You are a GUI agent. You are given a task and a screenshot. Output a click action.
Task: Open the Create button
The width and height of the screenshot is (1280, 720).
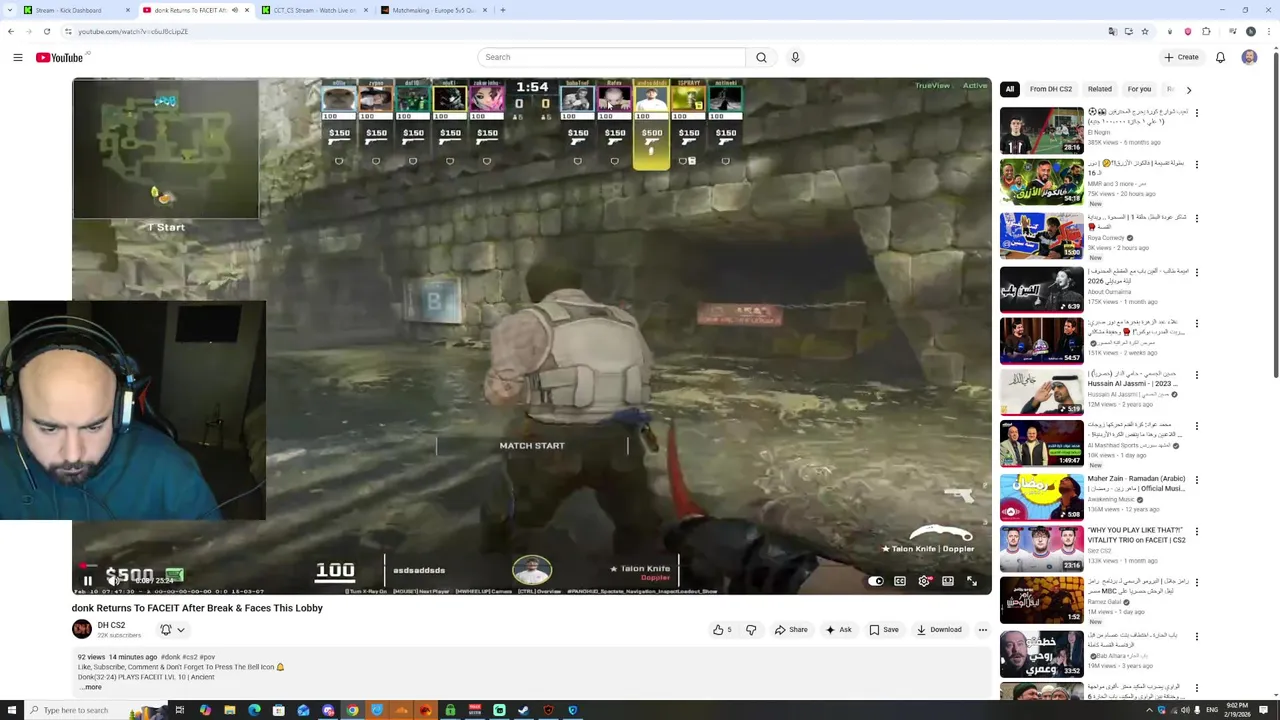[x=1181, y=57]
